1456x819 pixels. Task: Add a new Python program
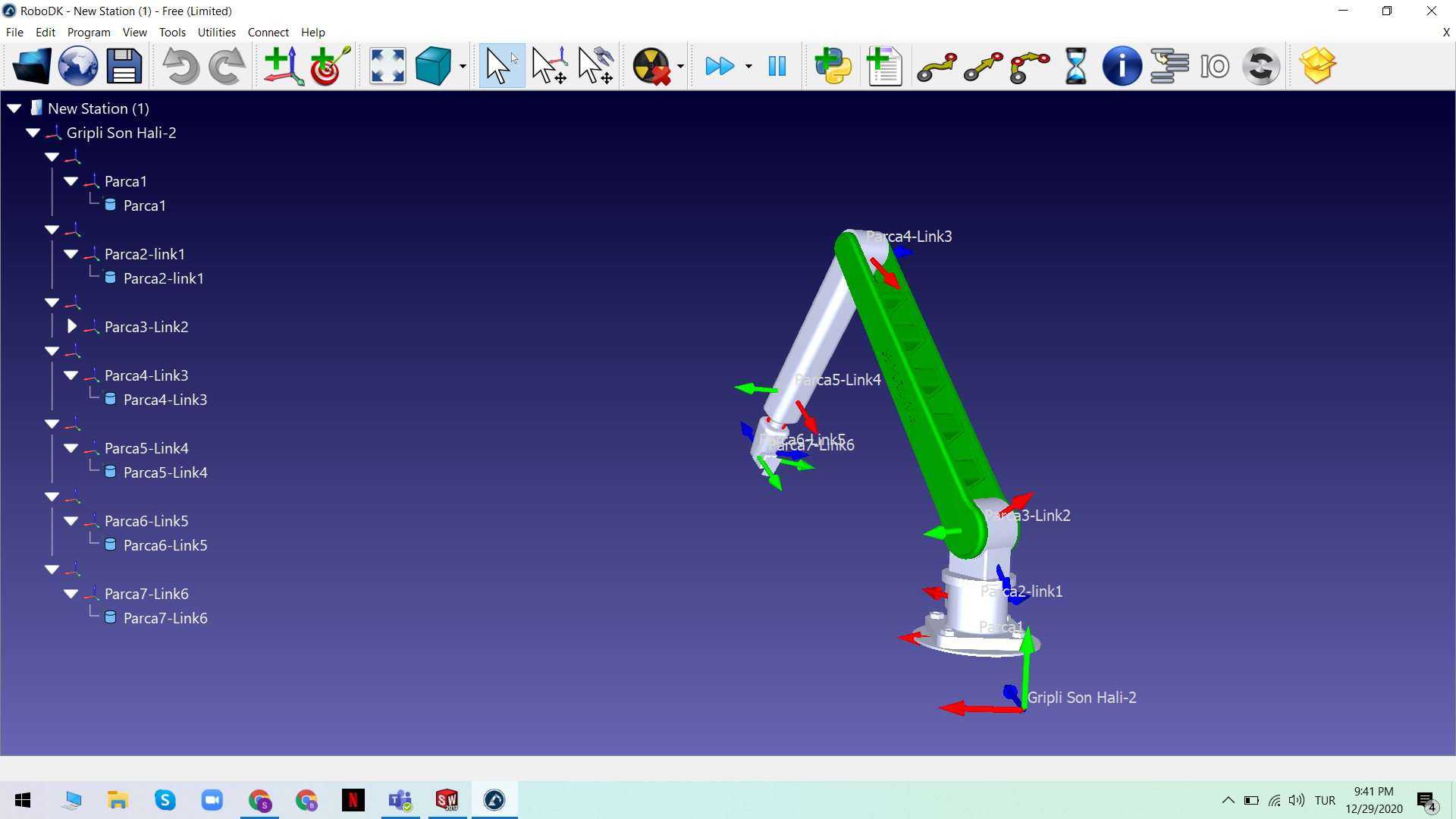click(x=833, y=66)
